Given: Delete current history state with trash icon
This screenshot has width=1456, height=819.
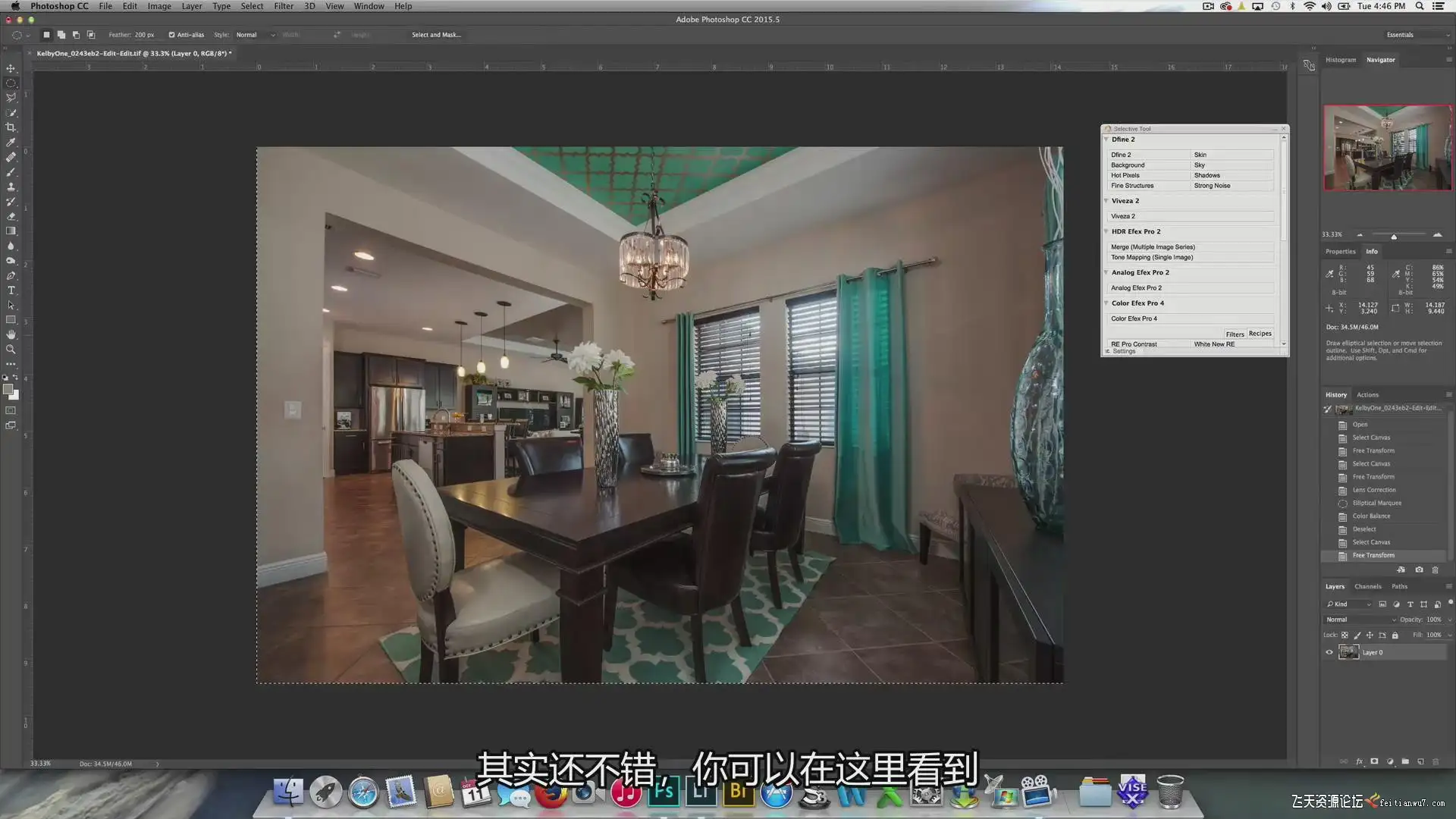Looking at the screenshot, I should [1435, 570].
